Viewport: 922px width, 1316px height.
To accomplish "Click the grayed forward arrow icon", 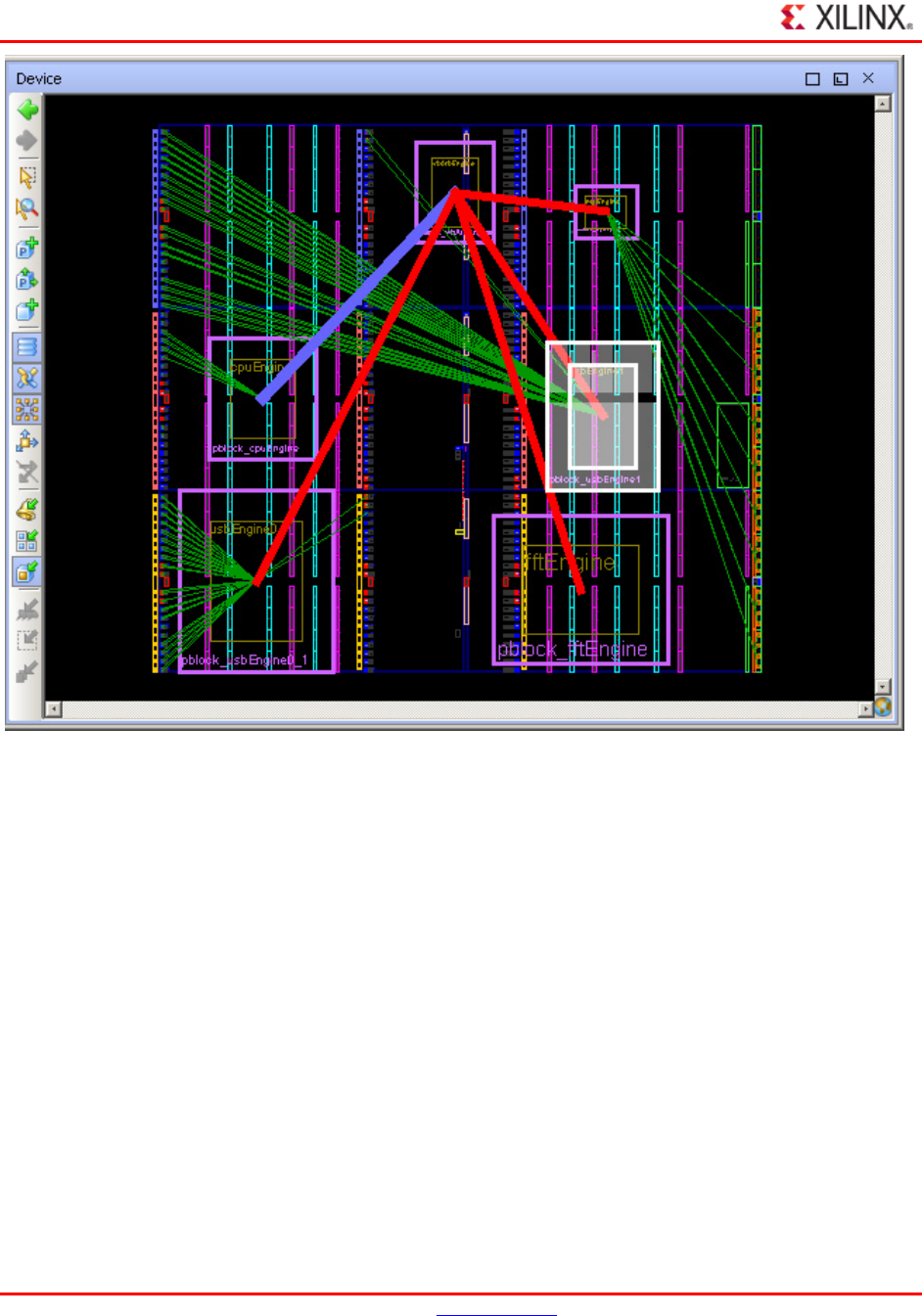I will 27,141.
